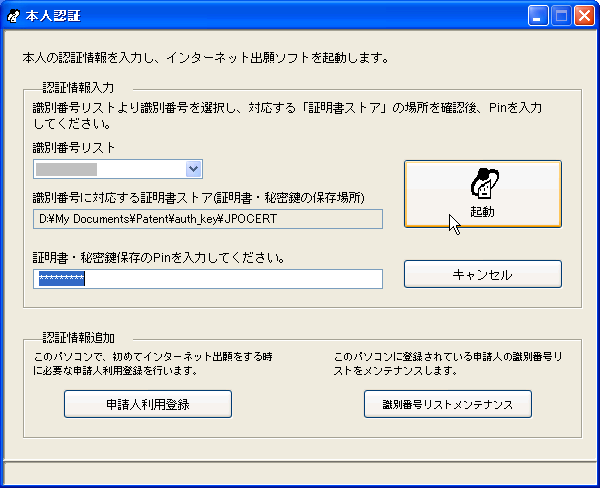The height and width of the screenshot is (488, 600).
Task: Click the 識別番号リスト label above the combo box
Action: tap(74, 148)
